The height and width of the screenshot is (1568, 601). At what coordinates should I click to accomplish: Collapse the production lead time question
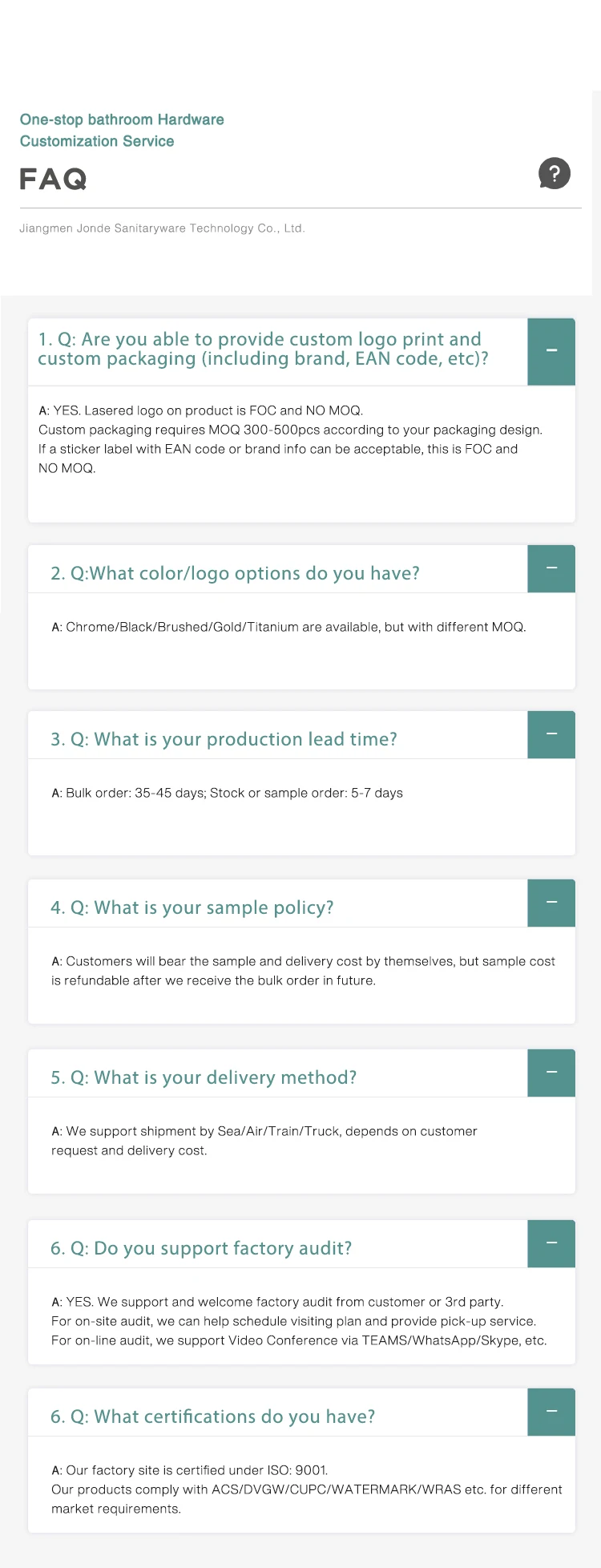point(551,734)
